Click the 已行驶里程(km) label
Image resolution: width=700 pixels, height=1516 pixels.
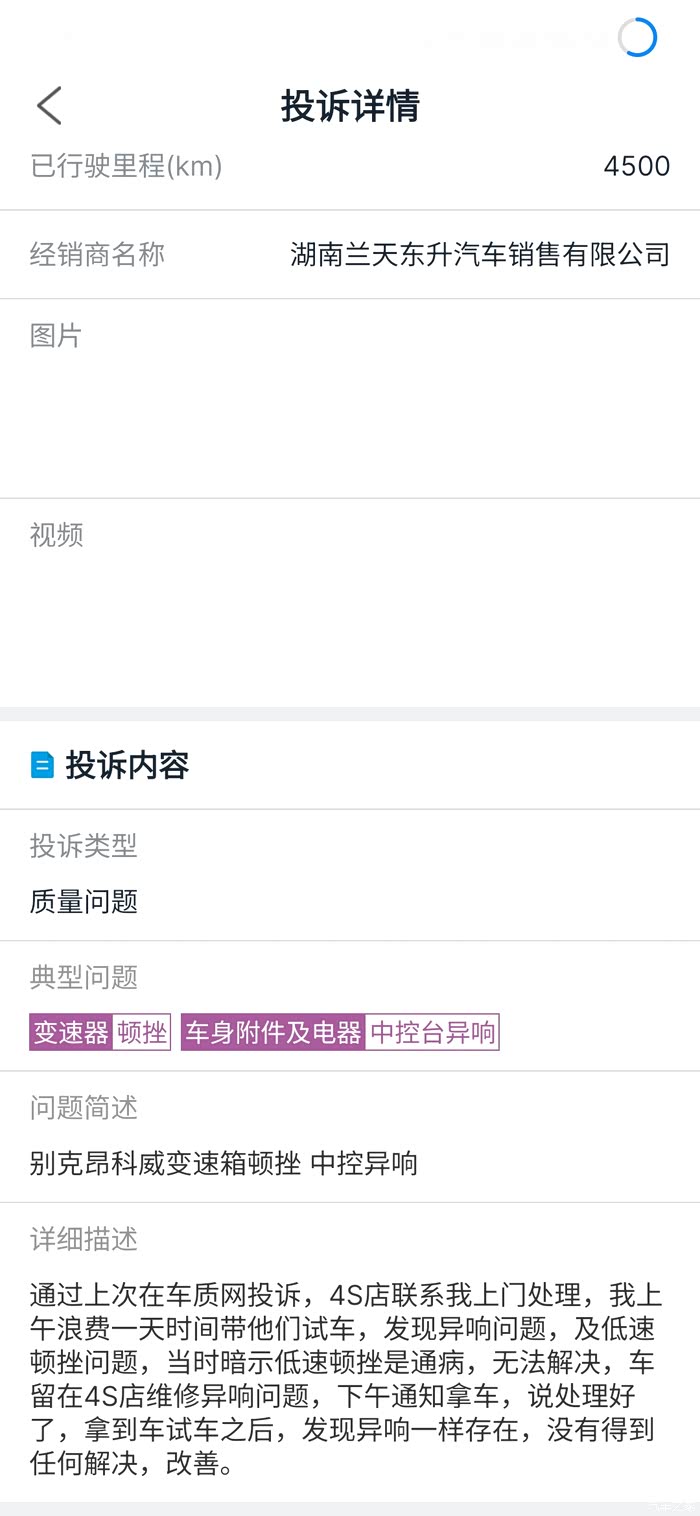click(126, 166)
